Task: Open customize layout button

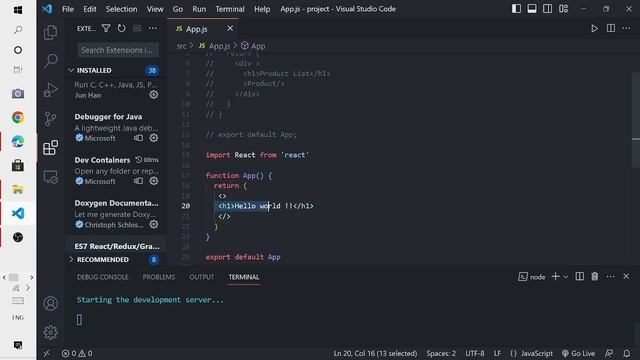Action: click(564, 9)
